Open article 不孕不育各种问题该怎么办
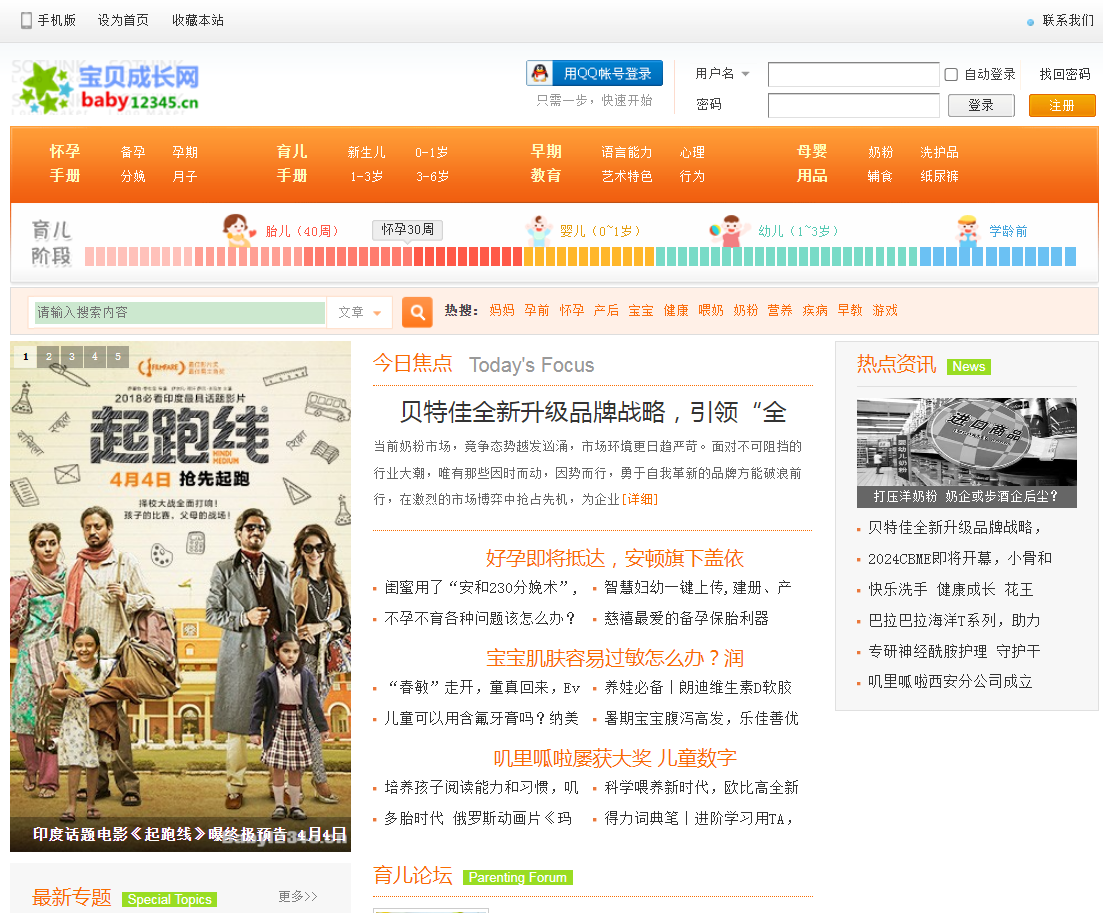 [x=480, y=618]
